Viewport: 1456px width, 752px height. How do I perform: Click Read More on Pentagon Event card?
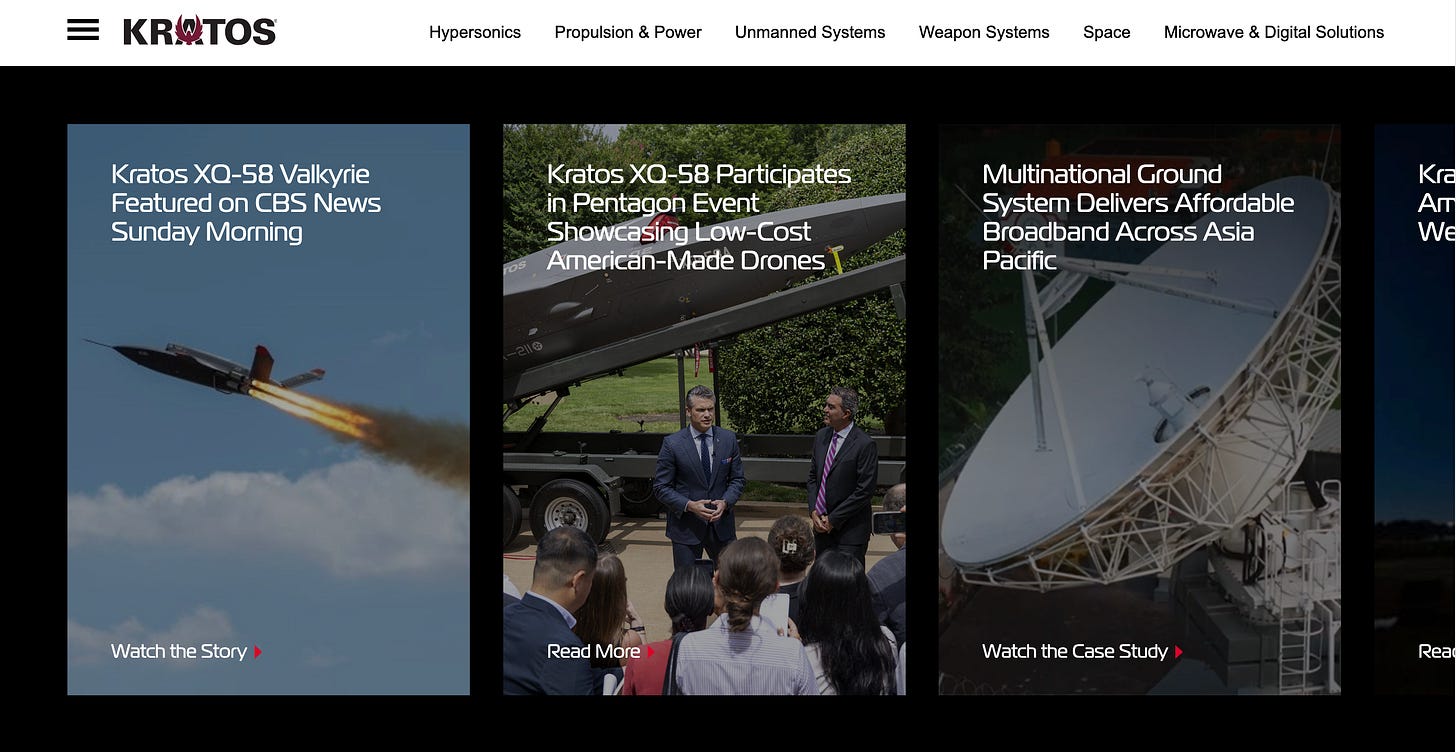[594, 651]
